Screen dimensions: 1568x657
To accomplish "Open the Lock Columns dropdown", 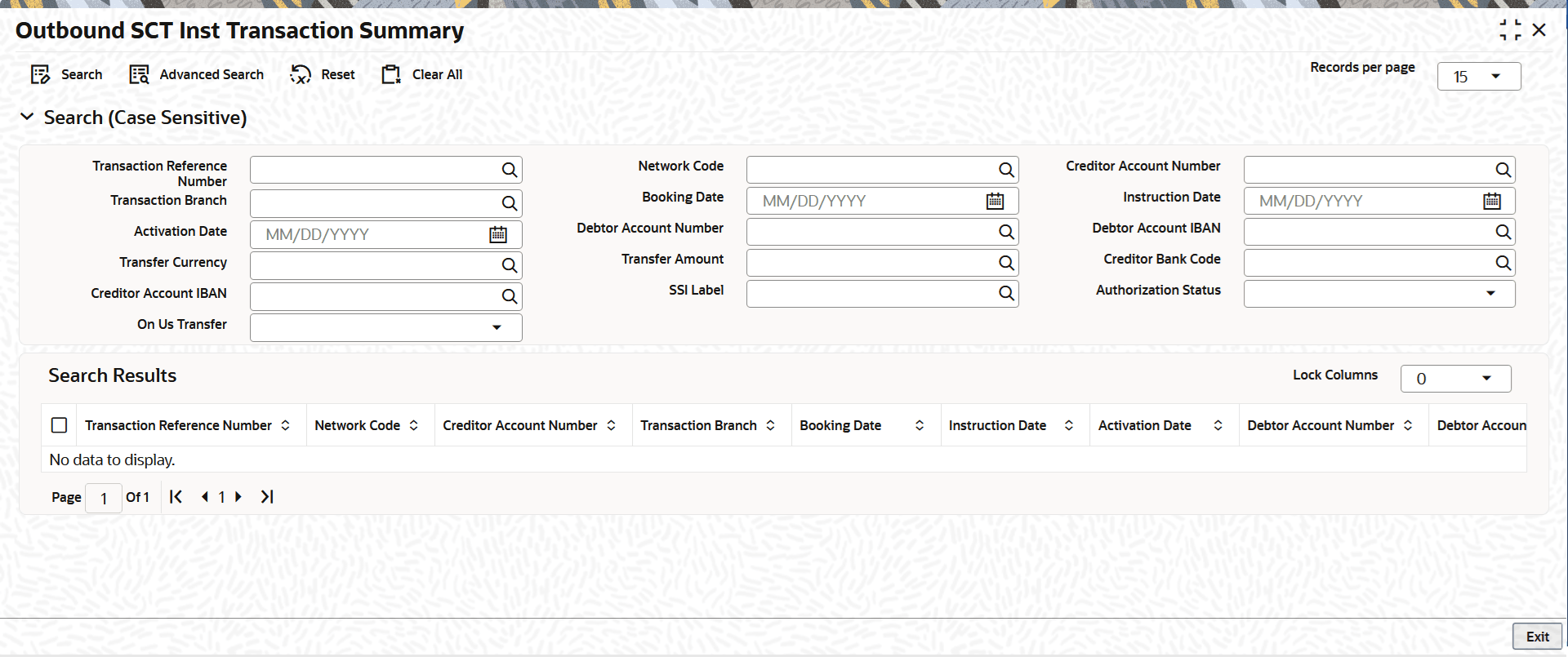I will [1456, 379].
